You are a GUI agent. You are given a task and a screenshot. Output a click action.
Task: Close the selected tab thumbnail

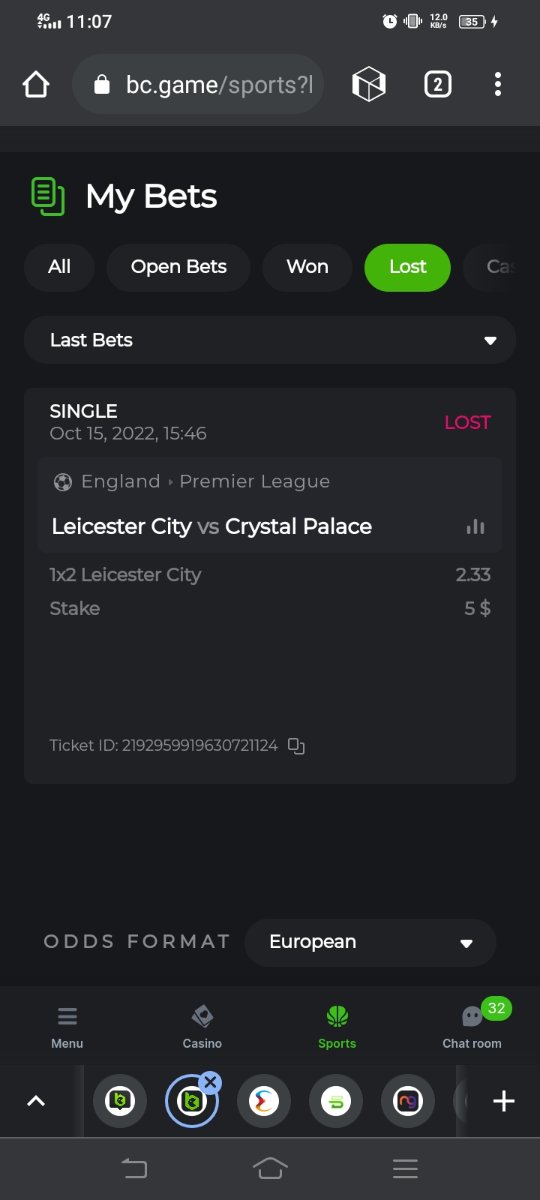point(210,1082)
